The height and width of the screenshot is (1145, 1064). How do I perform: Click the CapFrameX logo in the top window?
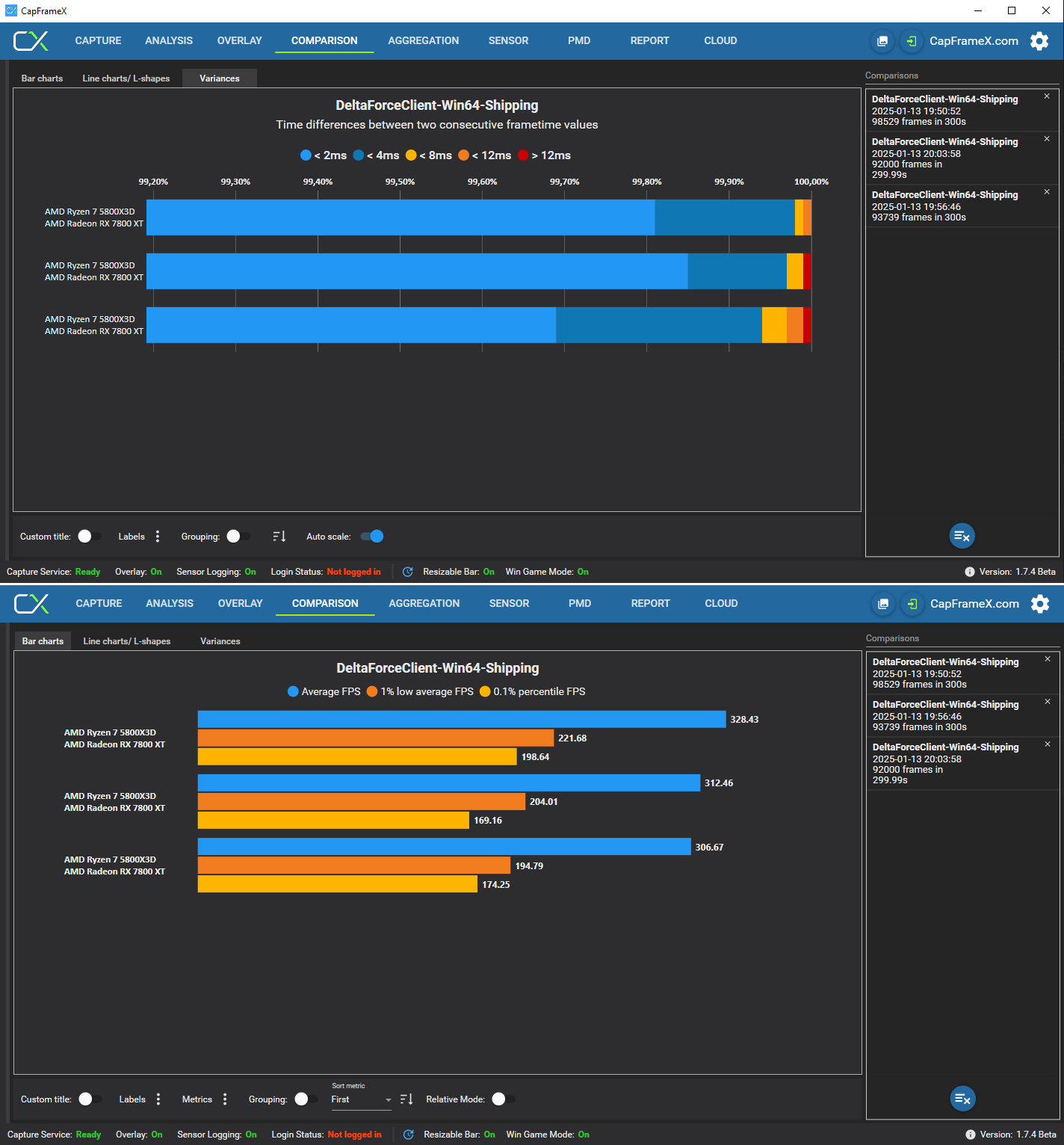[31, 41]
